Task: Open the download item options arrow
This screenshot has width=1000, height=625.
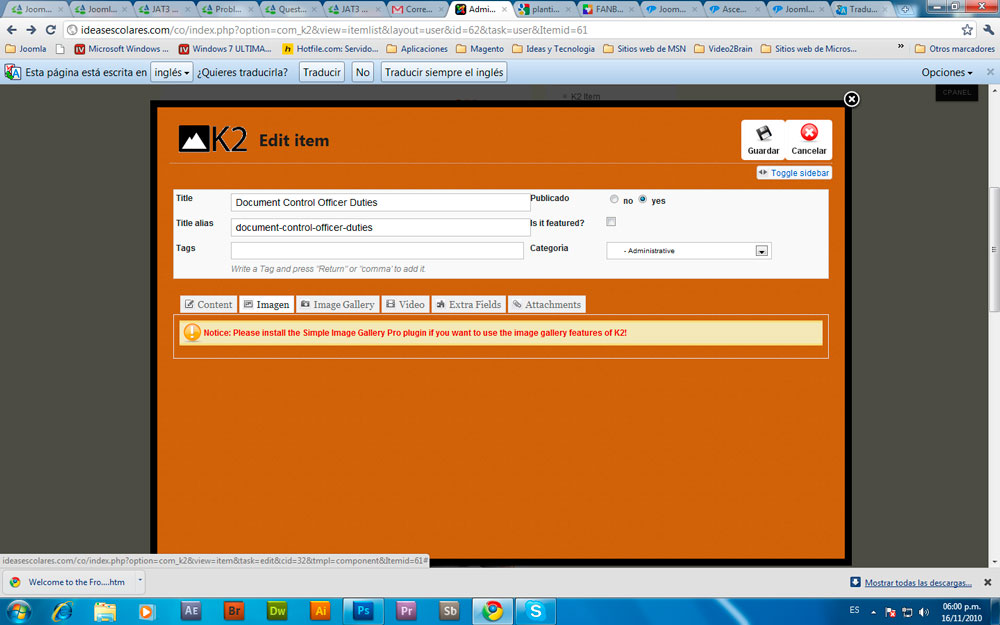Action: click(x=140, y=581)
